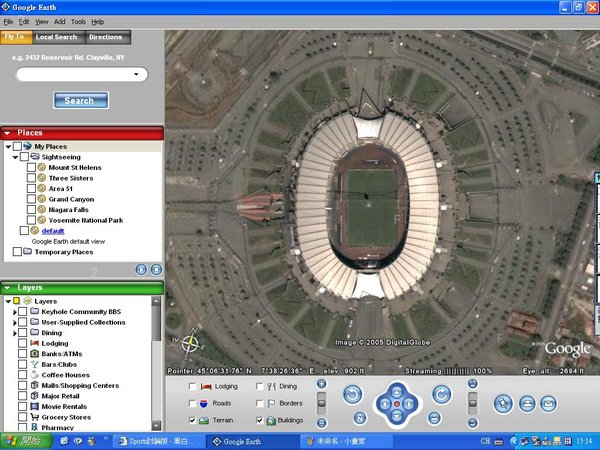Click the tilt slider handle
The height and width of the screenshot is (450, 600).
473,403
